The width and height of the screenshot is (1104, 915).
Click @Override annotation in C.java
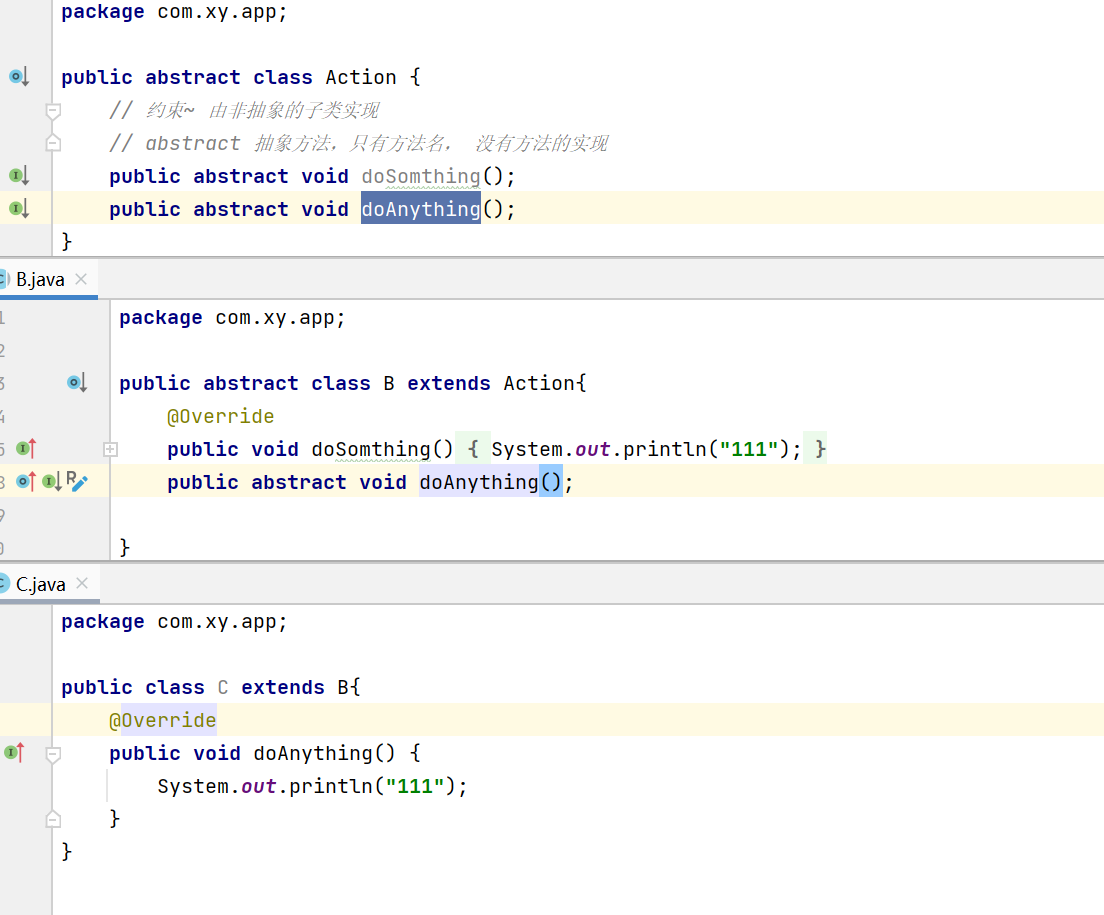tap(163, 721)
